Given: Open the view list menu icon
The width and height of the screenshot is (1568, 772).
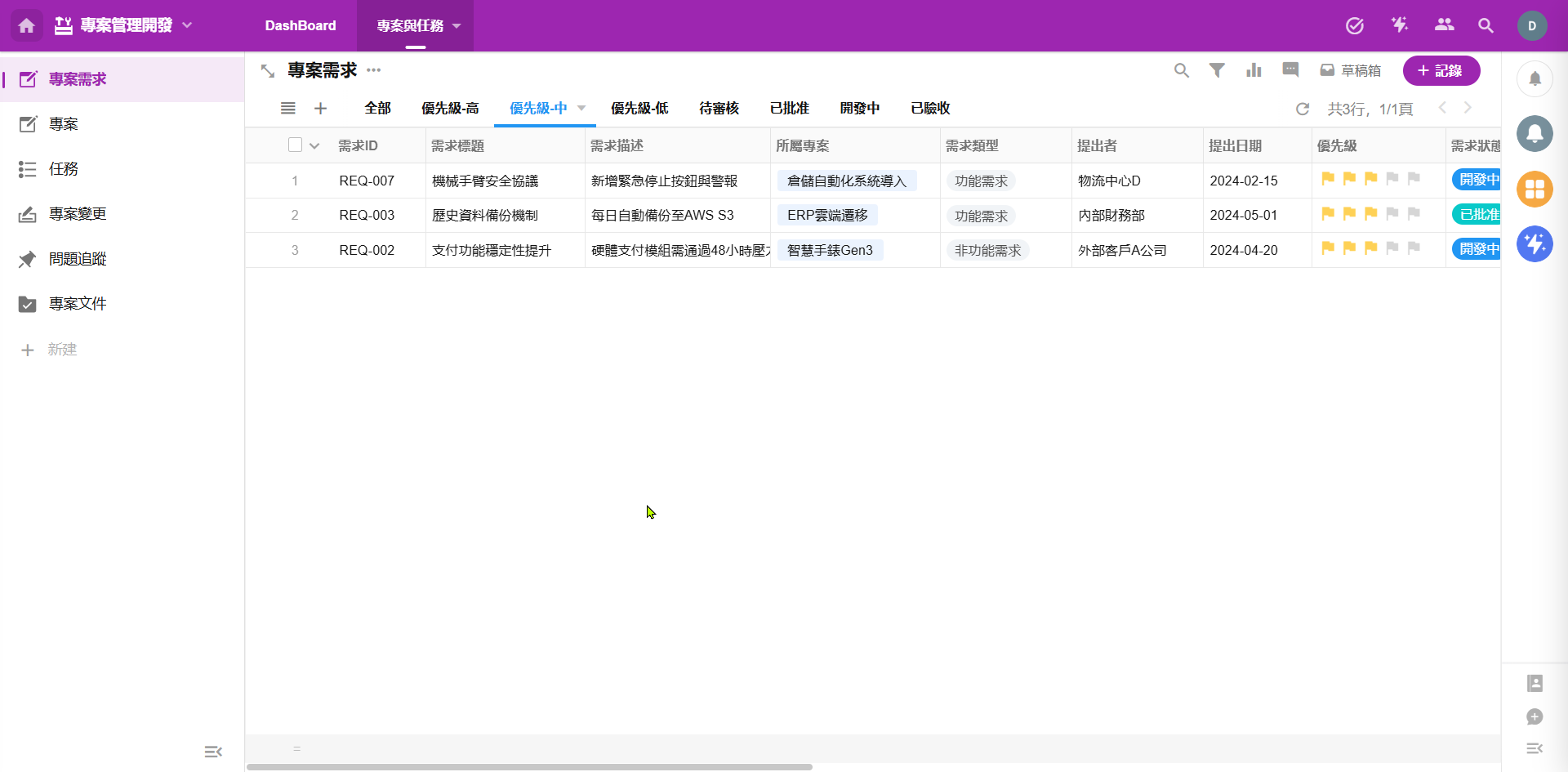Looking at the screenshot, I should pos(287,108).
